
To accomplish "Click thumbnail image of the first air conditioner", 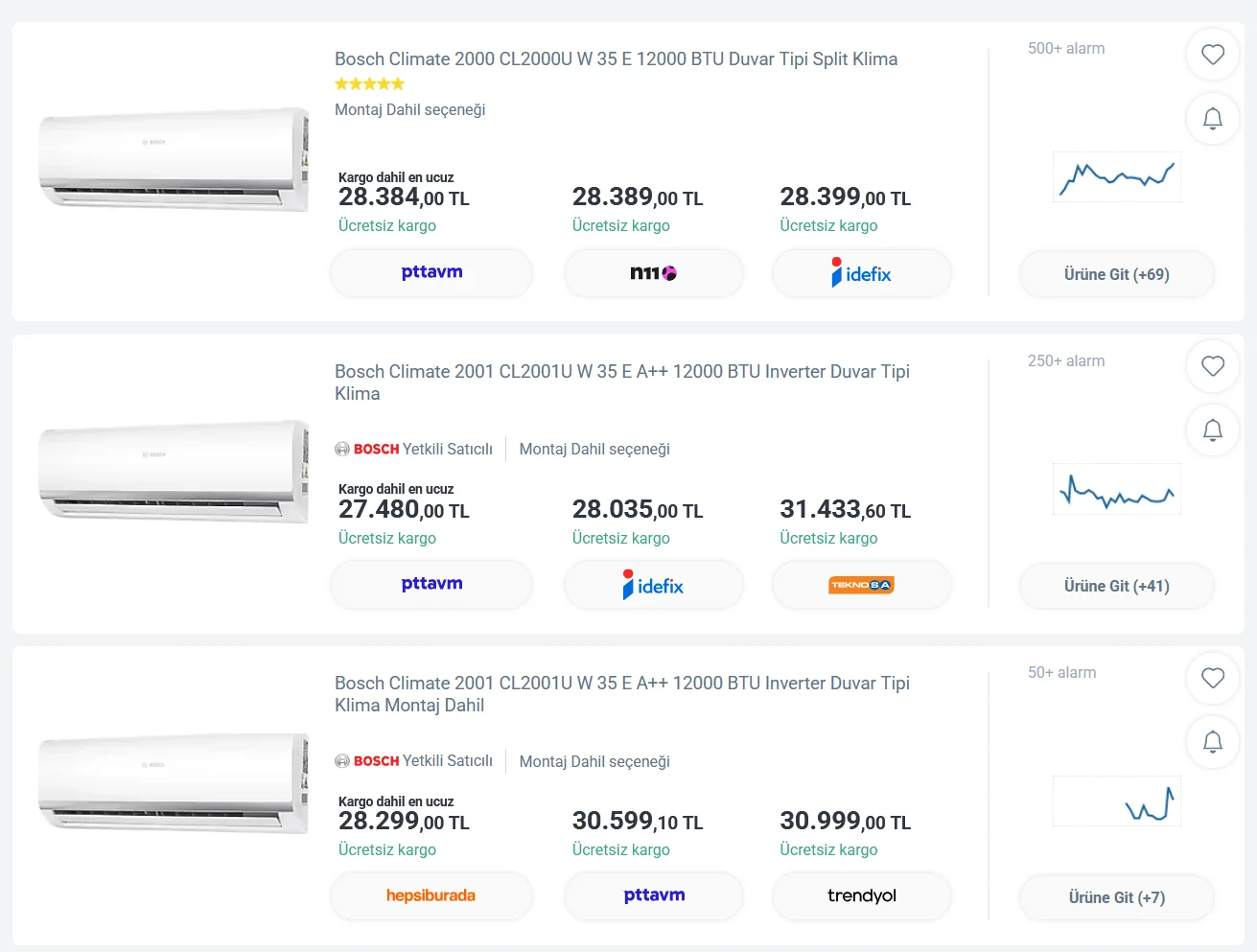I will (174, 159).
